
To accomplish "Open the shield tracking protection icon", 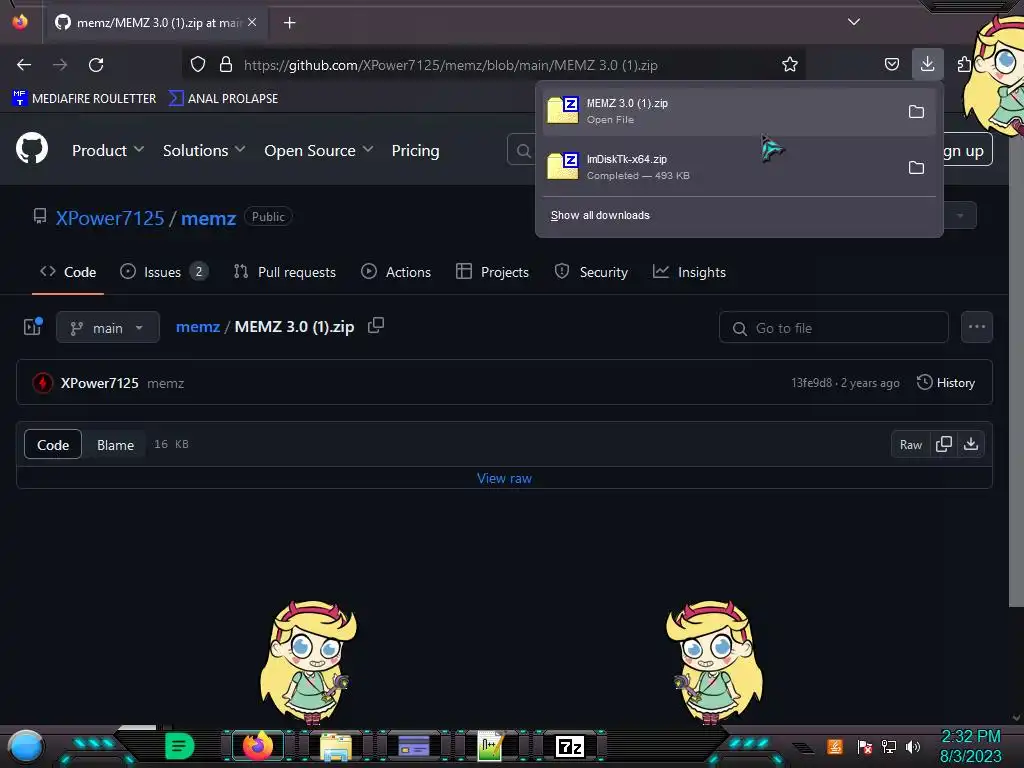I will point(198,65).
